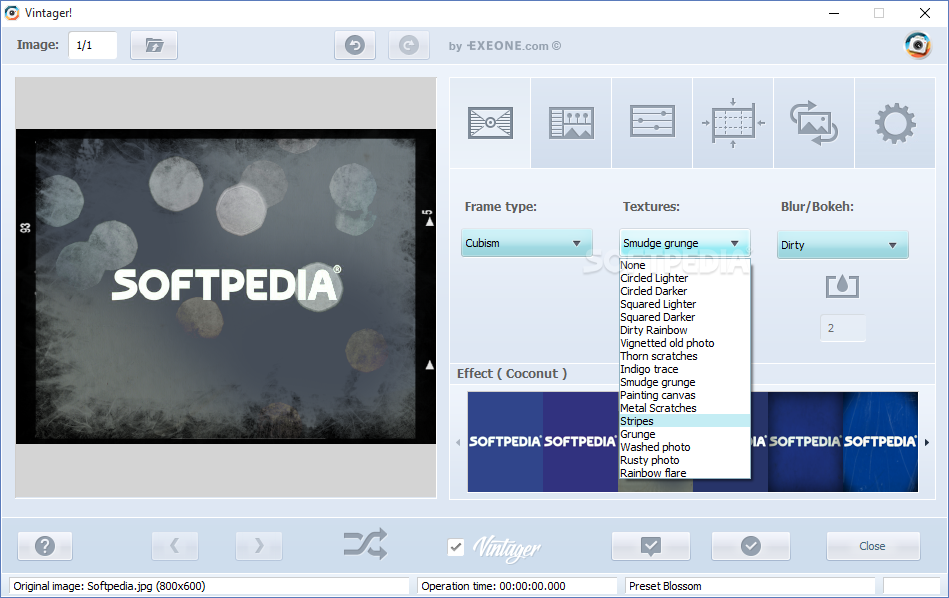Screen dimensions: 949x598
Task: Pick Rusty photo texture
Action: (x=685, y=461)
